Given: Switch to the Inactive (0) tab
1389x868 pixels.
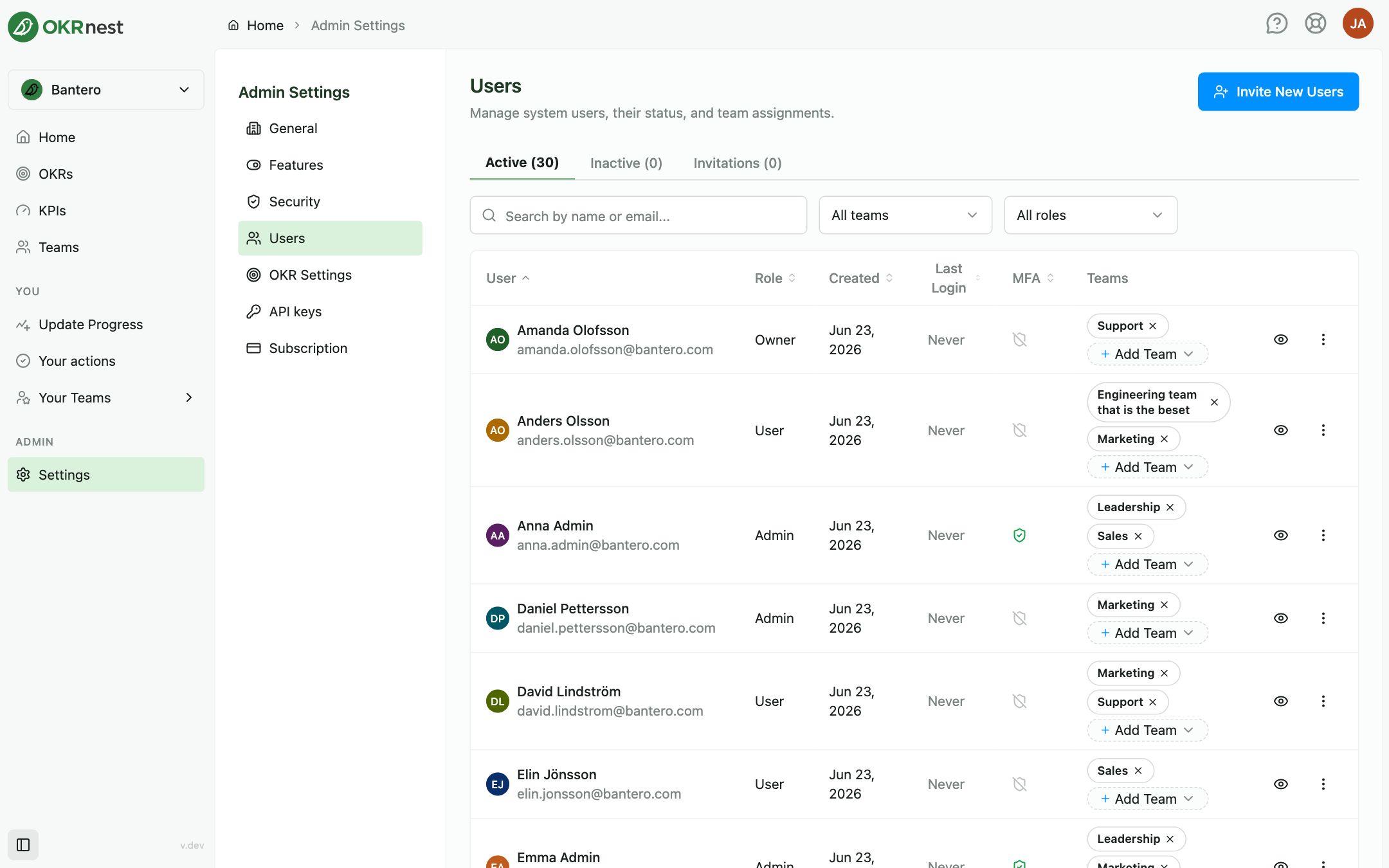Looking at the screenshot, I should (x=626, y=163).
